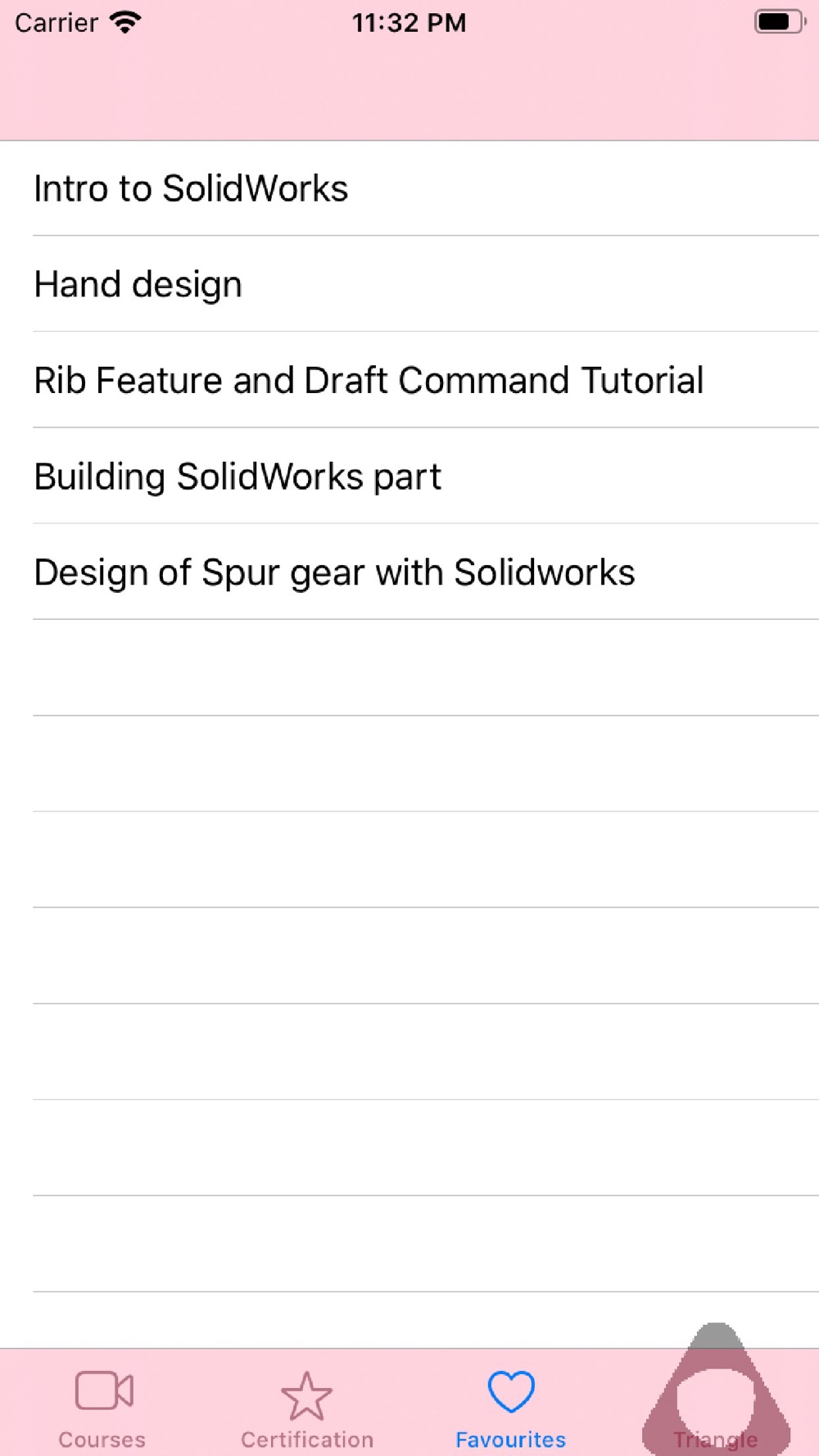Tap the Certification star icon

click(x=307, y=1396)
